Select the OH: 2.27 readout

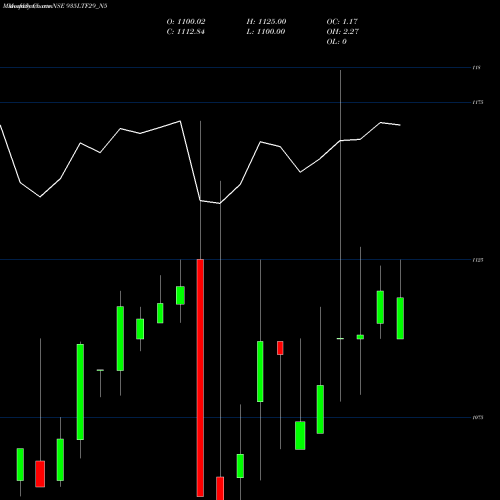343,32
